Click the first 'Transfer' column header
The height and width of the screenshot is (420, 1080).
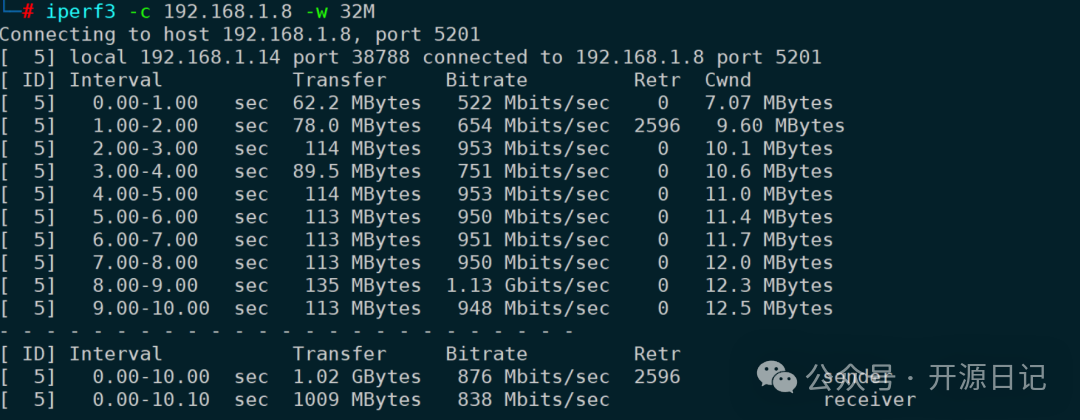tap(338, 80)
